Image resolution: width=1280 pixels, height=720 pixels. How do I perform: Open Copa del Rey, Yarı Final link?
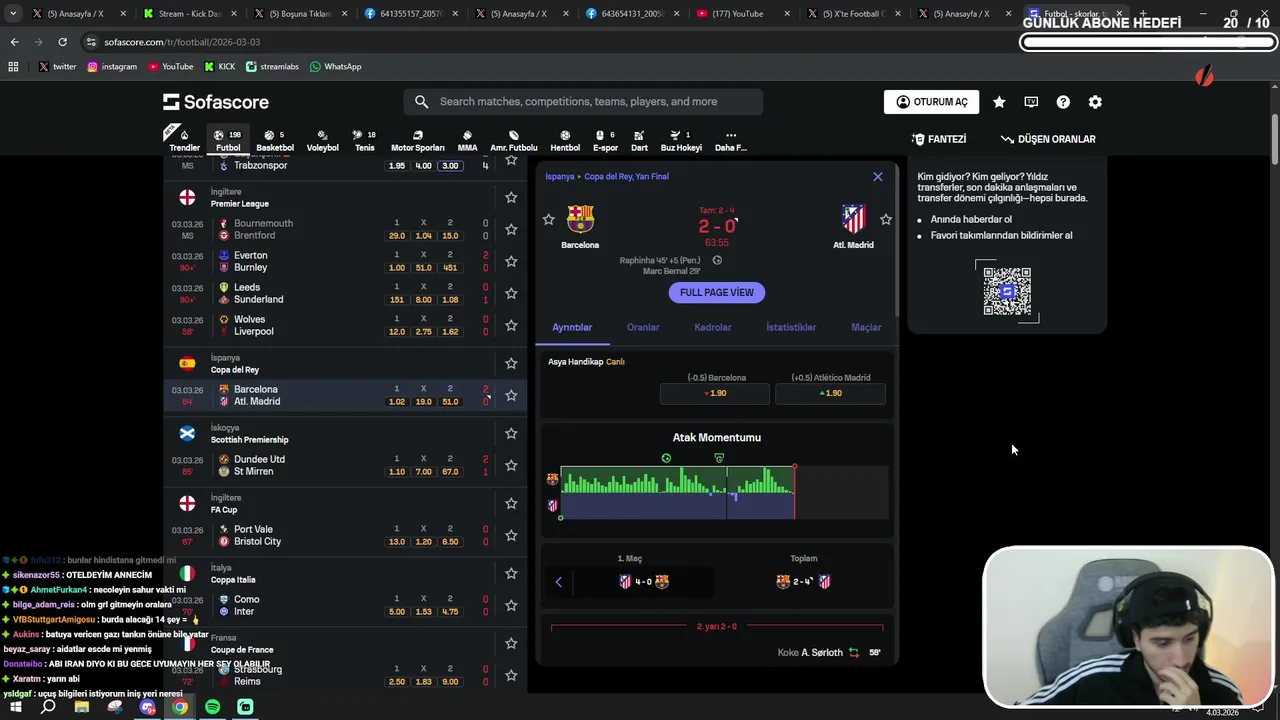pos(626,176)
